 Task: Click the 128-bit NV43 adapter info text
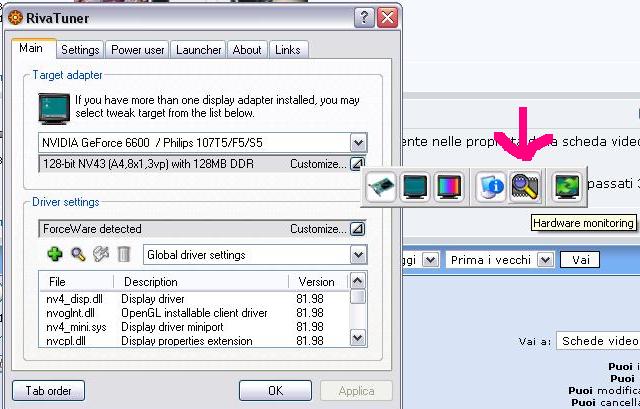[x=149, y=164]
